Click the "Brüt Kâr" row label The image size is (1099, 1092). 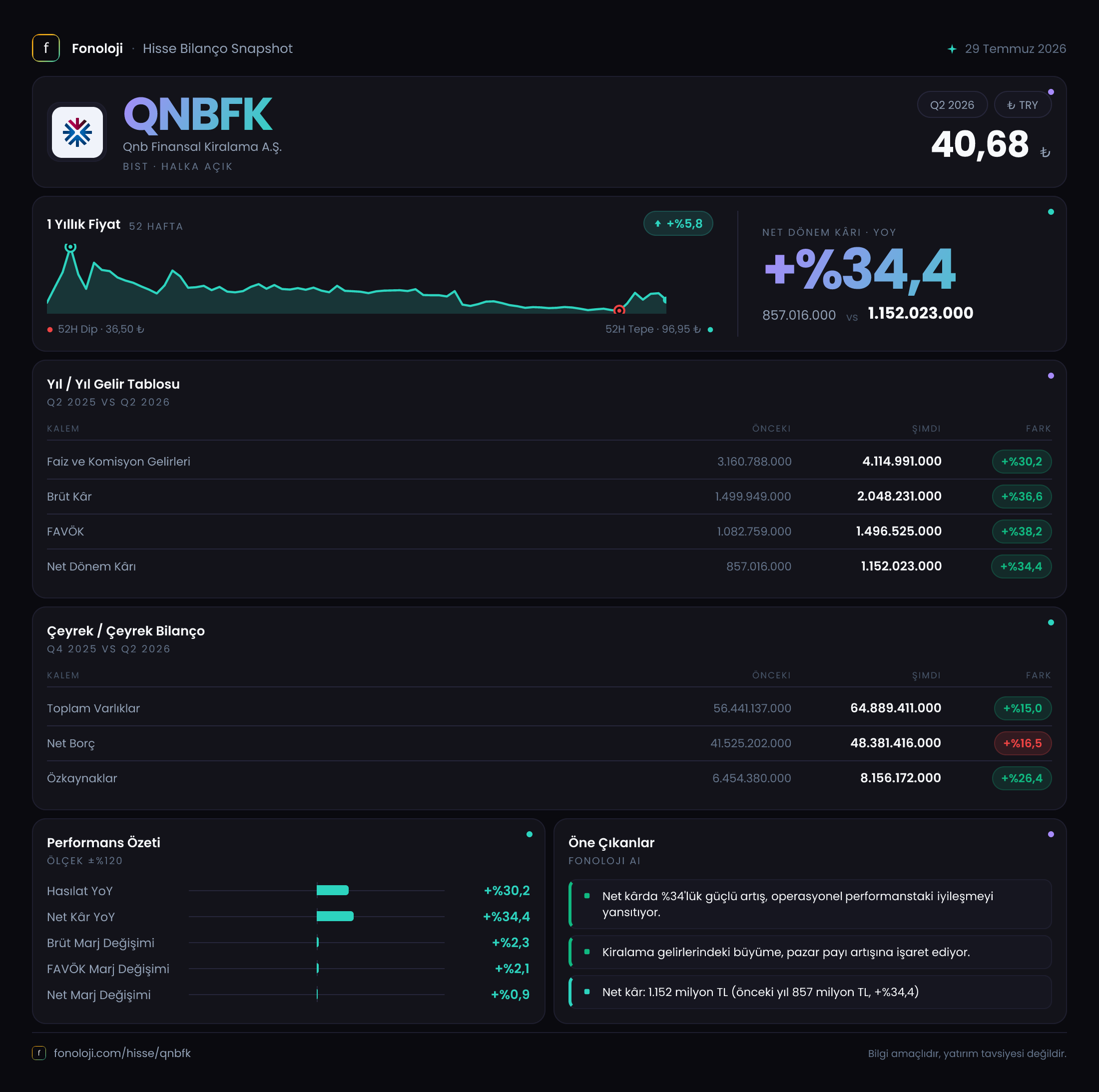[69, 497]
